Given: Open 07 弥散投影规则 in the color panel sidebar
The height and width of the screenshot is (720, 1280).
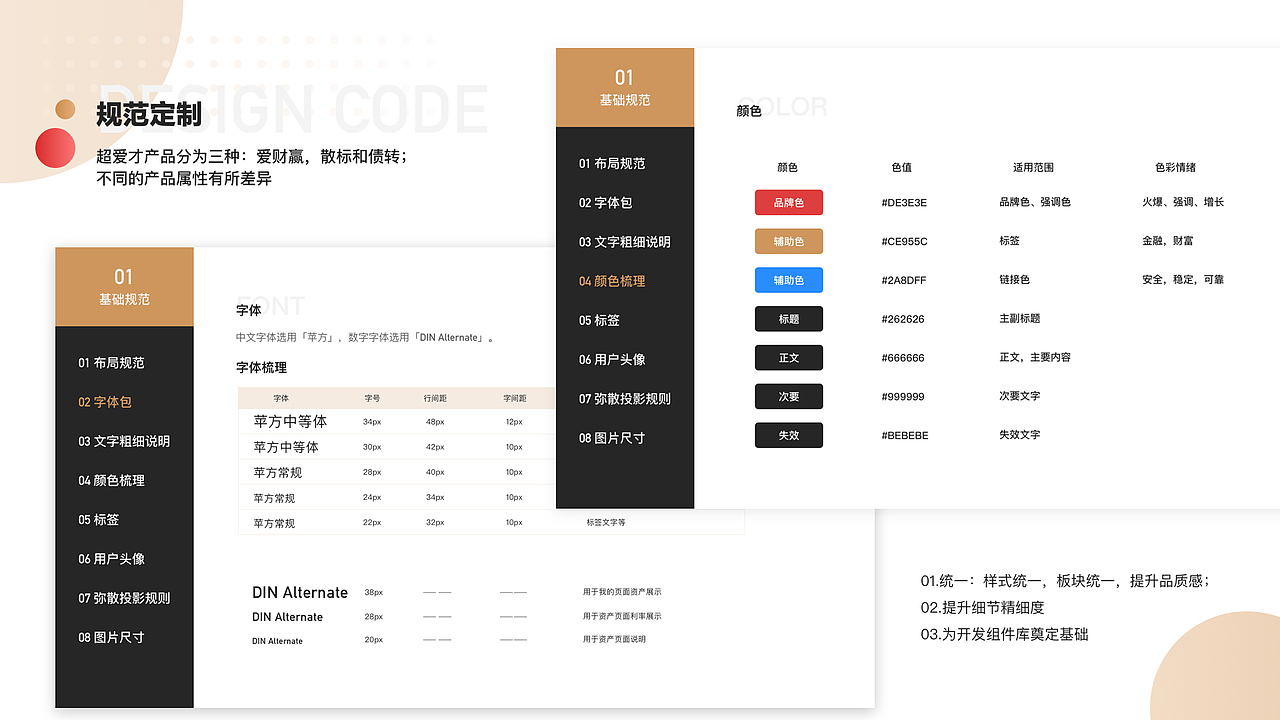Looking at the screenshot, I should pyautogui.click(x=624, y=398).
